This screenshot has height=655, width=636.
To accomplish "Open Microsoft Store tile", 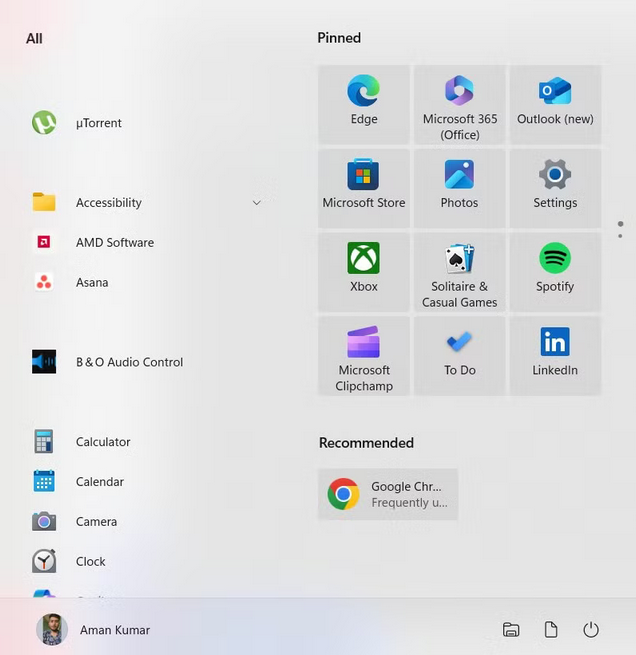I will click(364, 188).
